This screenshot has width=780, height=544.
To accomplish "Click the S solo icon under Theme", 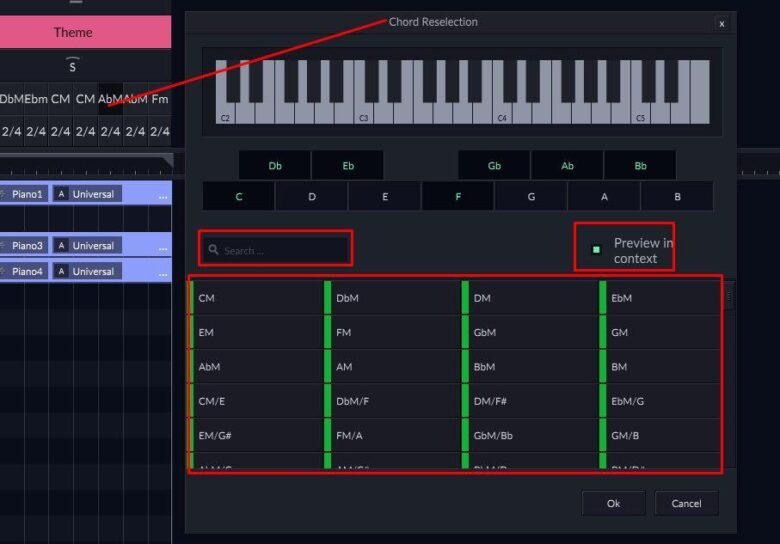I will tap(72, 66).
